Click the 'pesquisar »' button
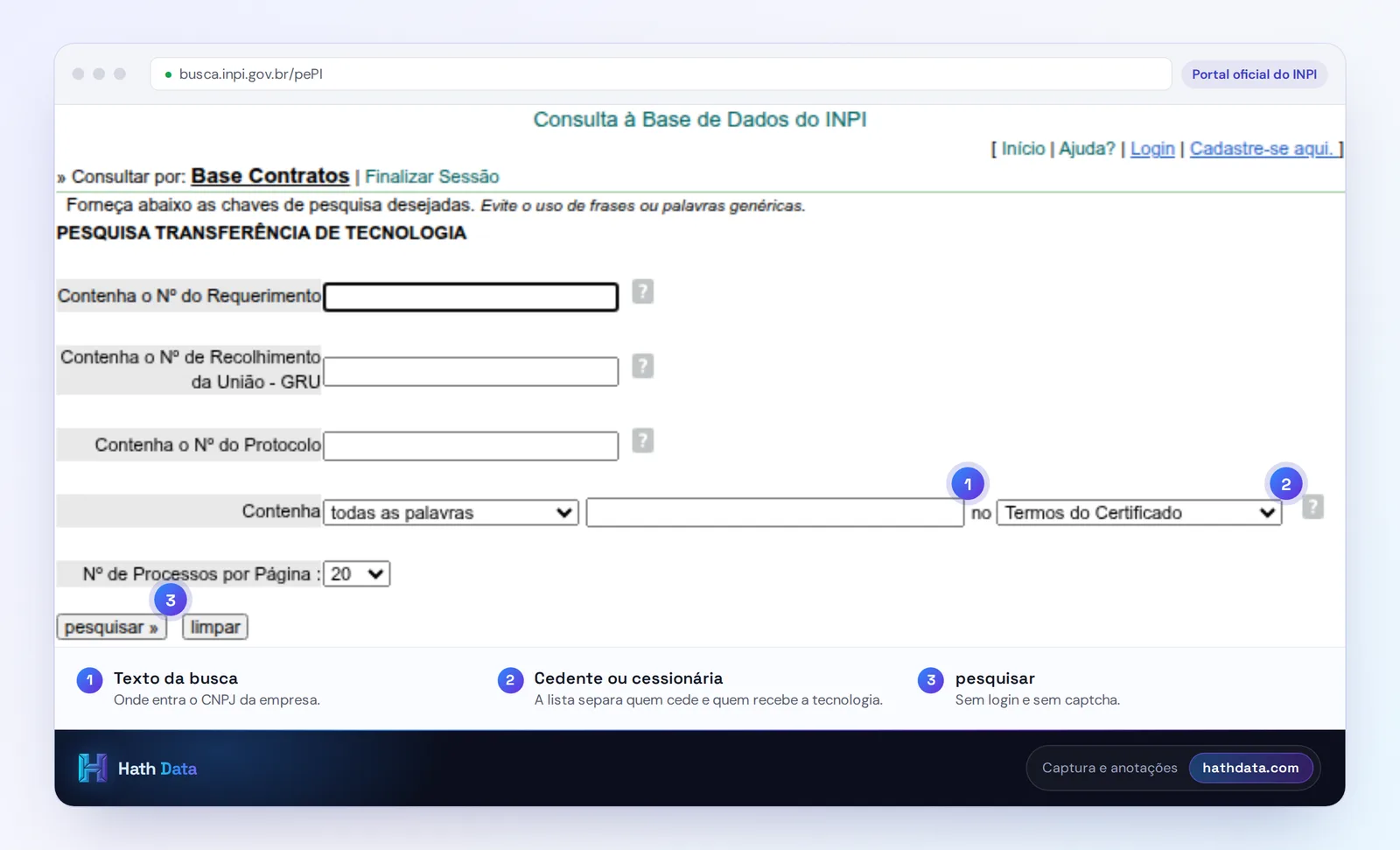This screenshot has height=850, width=1400. pos(111,628)
